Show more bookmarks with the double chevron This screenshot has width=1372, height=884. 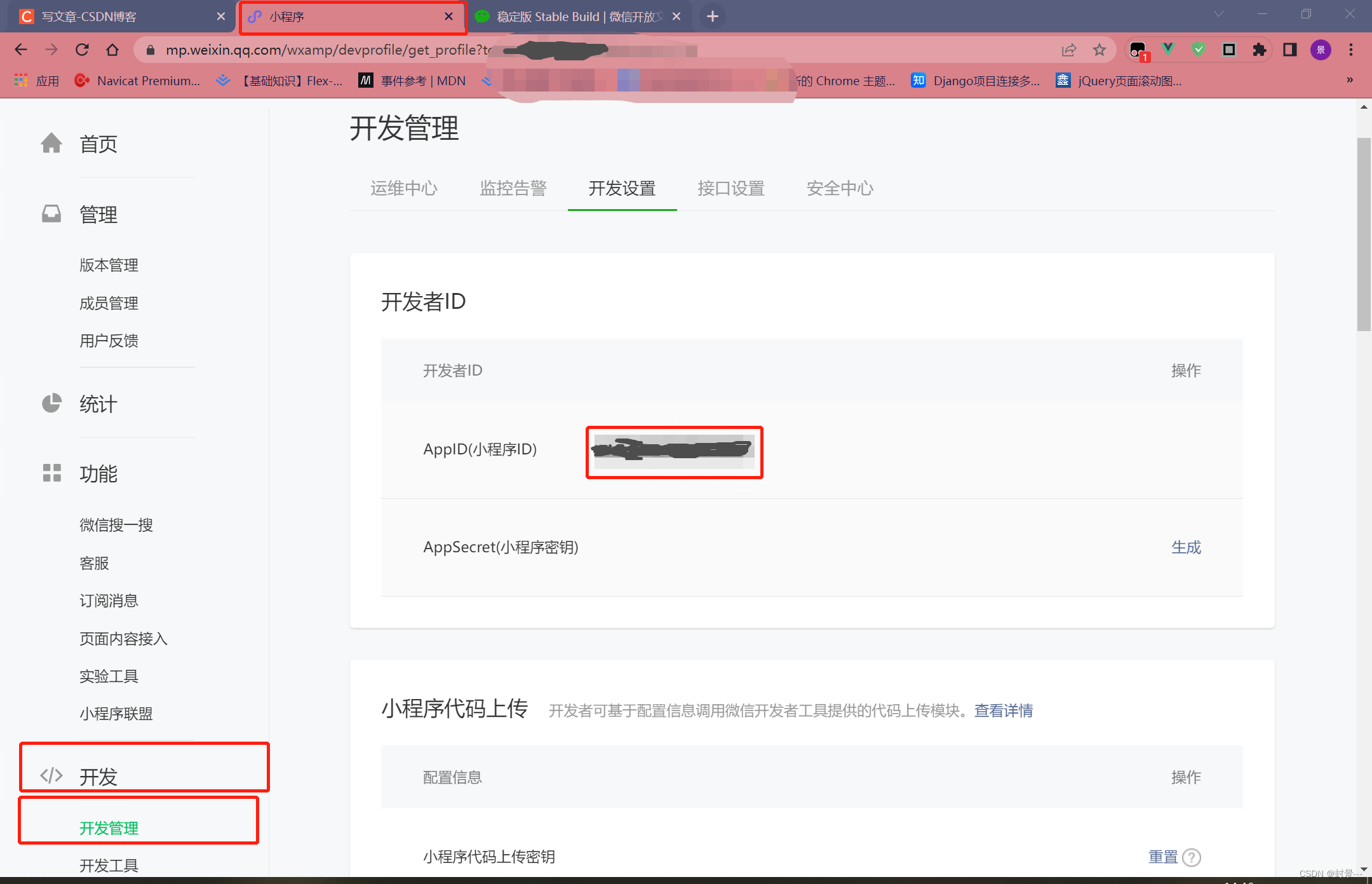pyautogui.click(x=1350, y=80)
